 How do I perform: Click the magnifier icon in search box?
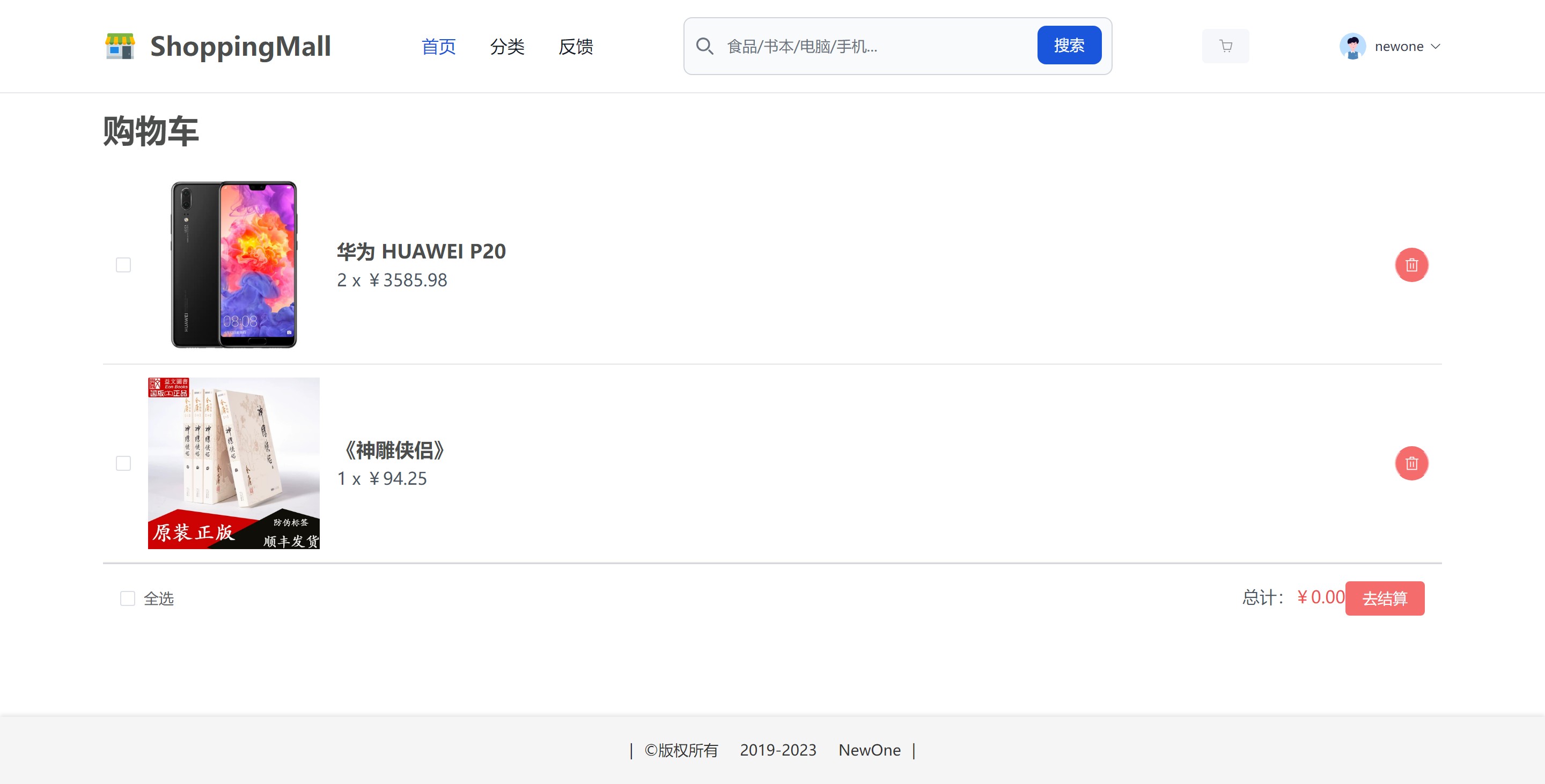click(x=705, y=46)
